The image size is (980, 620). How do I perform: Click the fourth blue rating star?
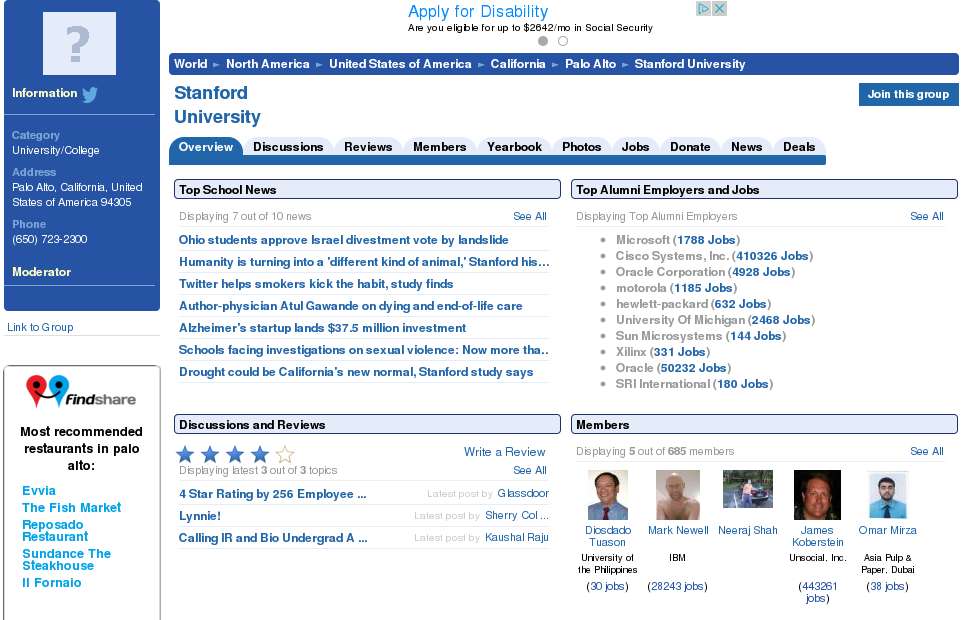[260, 454]
